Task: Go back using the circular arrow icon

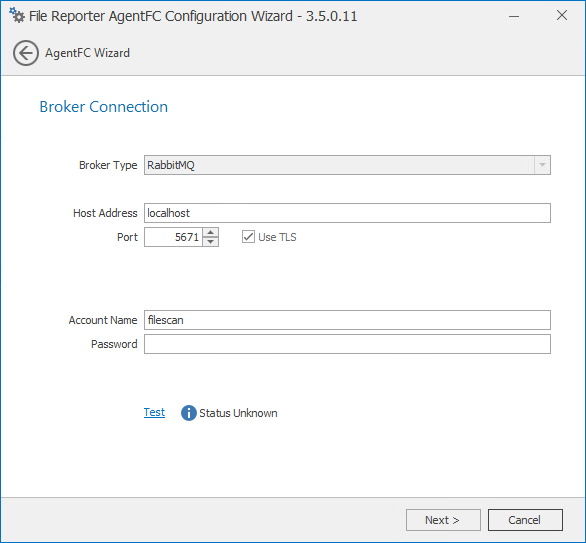Action: point(26,53)
